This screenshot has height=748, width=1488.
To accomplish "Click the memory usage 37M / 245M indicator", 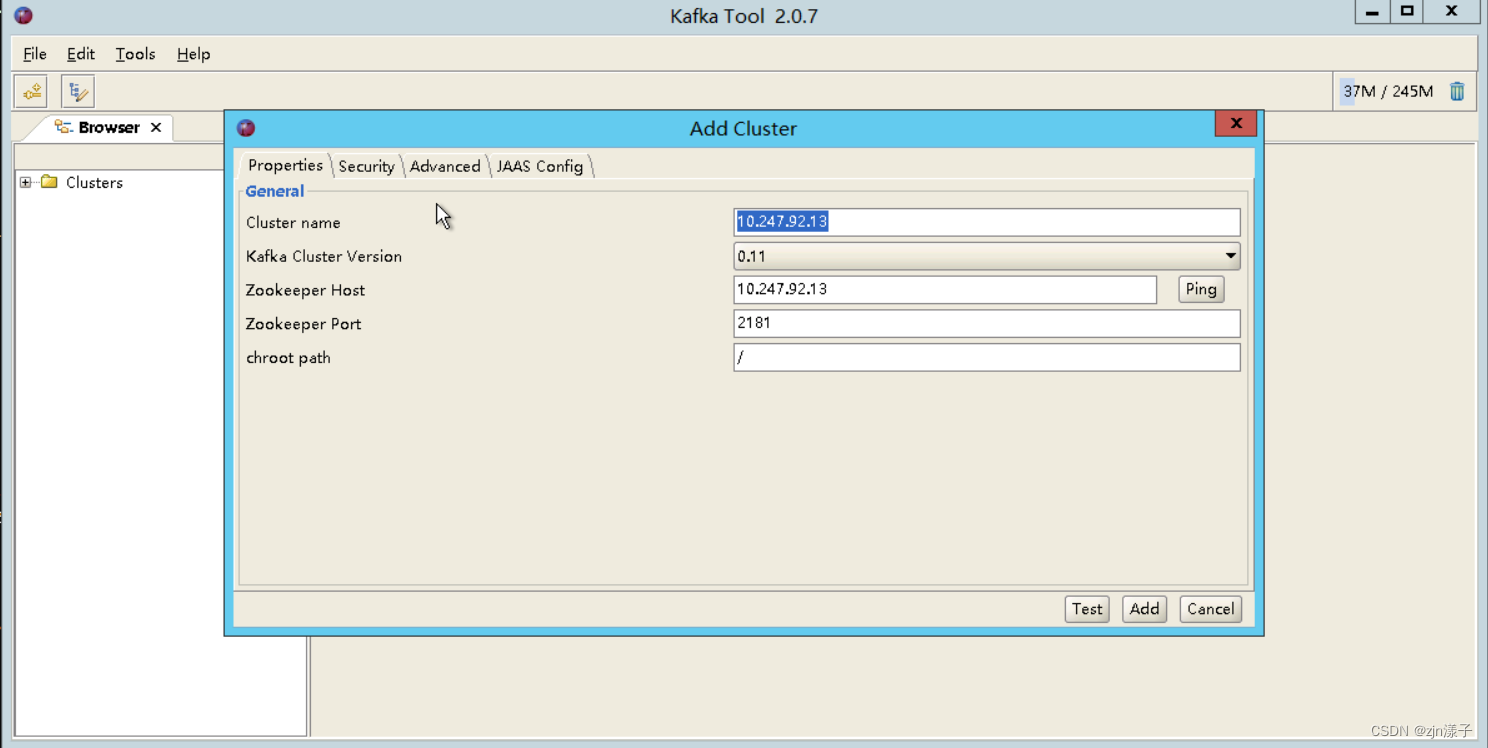I will tap(1388, 91).
